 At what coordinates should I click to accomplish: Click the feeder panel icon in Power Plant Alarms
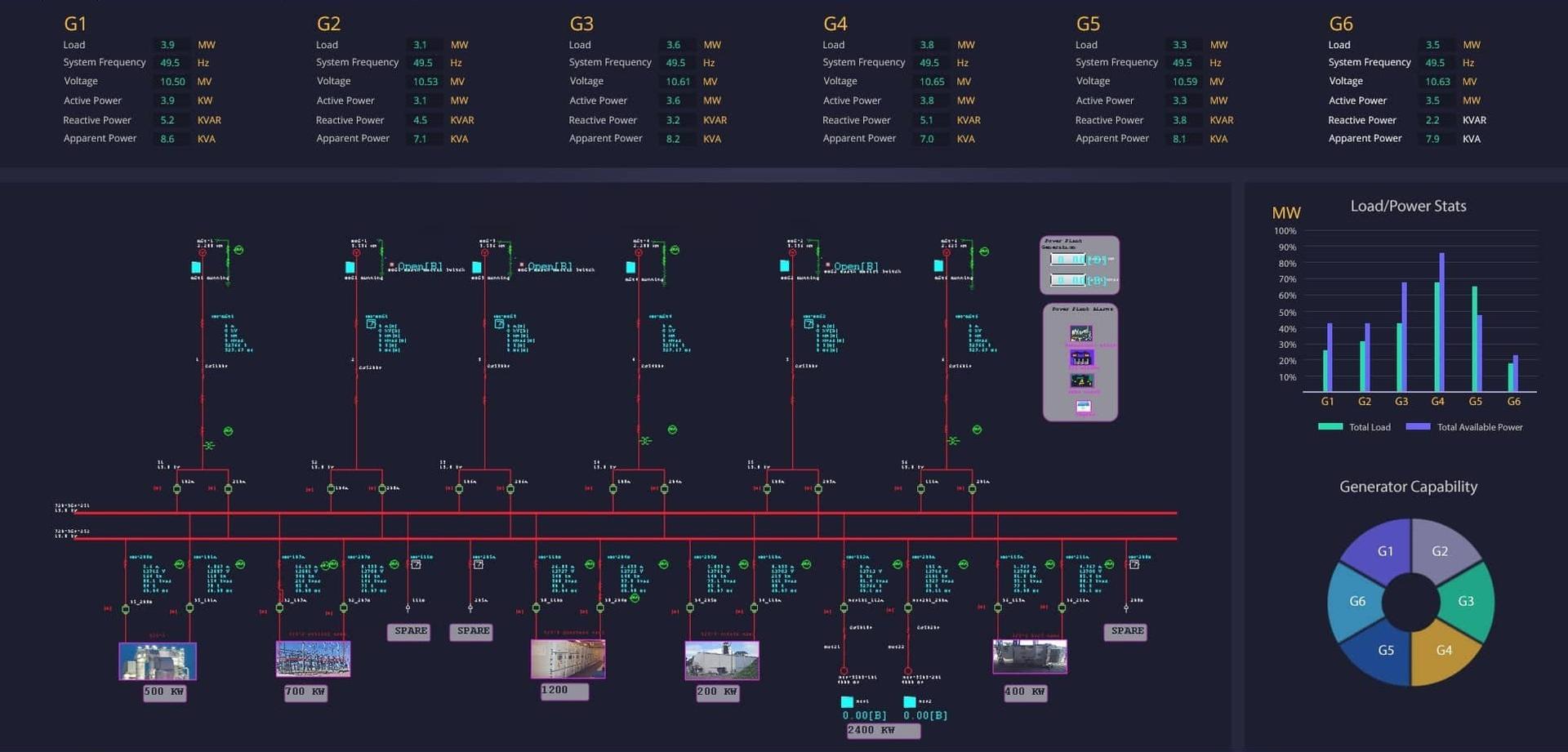click(x=1081, y=358)
